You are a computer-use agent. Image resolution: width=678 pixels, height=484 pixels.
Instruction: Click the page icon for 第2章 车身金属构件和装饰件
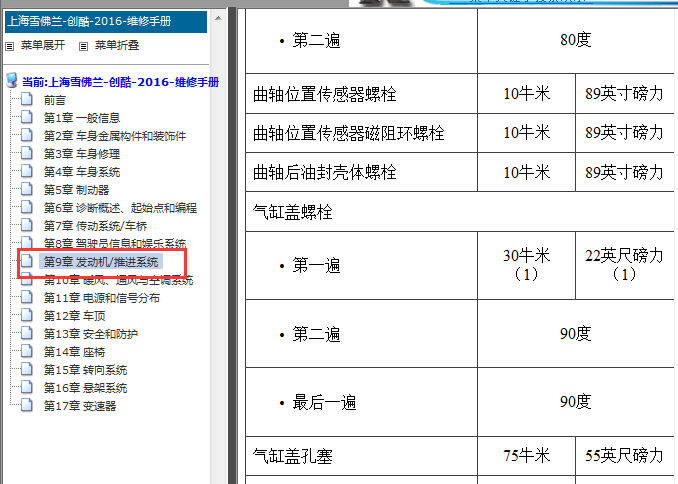click(x=27, y=135)
